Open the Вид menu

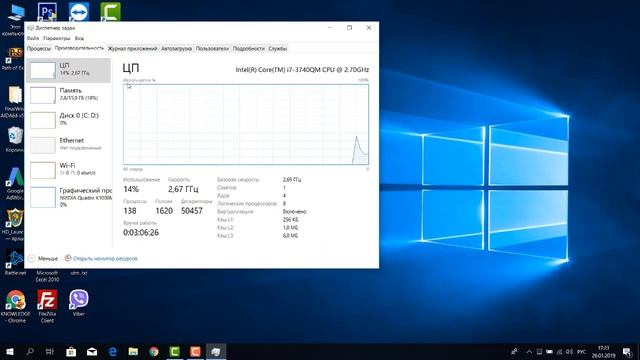pyautogui.click(x=79, y=38)
